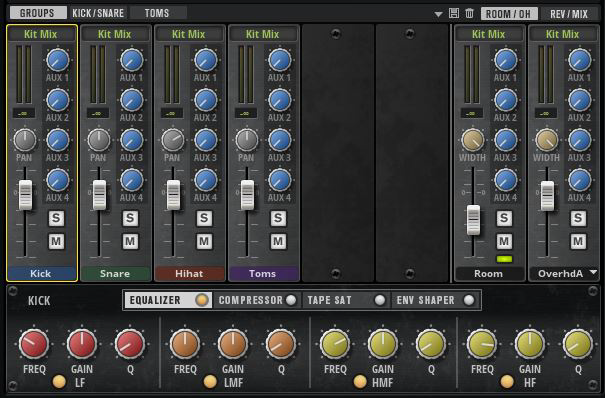The width and height of the screenshot is (605, 398).
Task: Click the Snare channel AUX 2 knob
Action: pyautogui.click(x=132, y=100)
